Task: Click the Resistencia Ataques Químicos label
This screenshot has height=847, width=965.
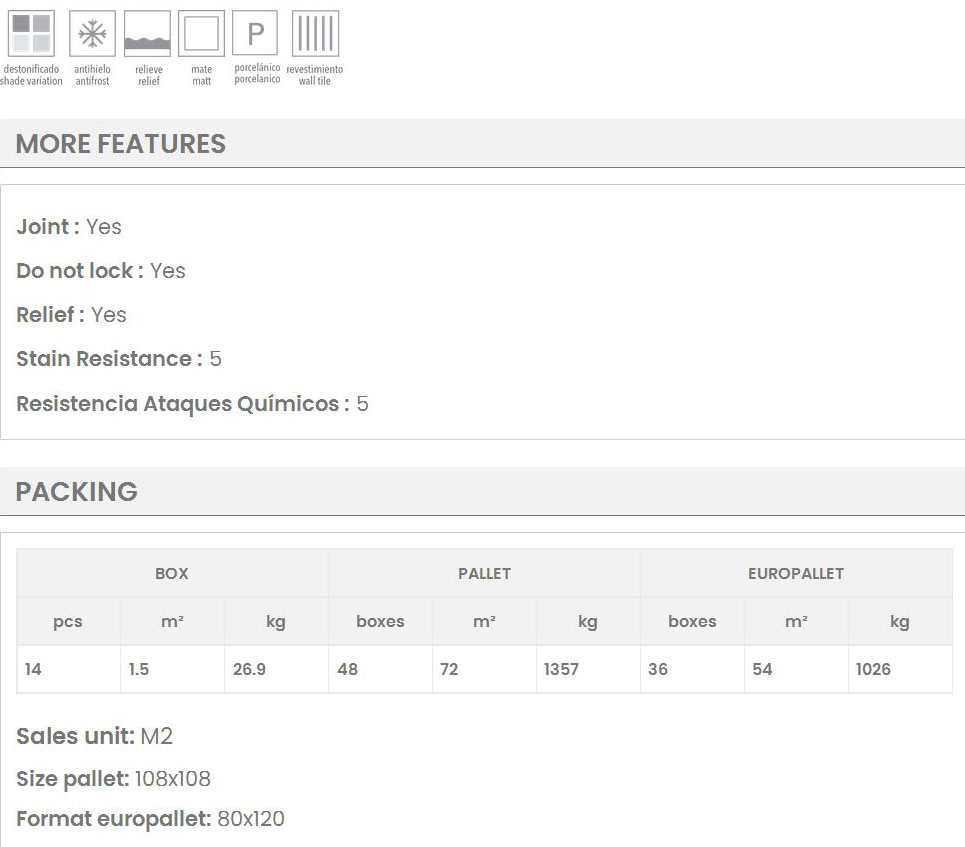Action: tap(183, 404)
